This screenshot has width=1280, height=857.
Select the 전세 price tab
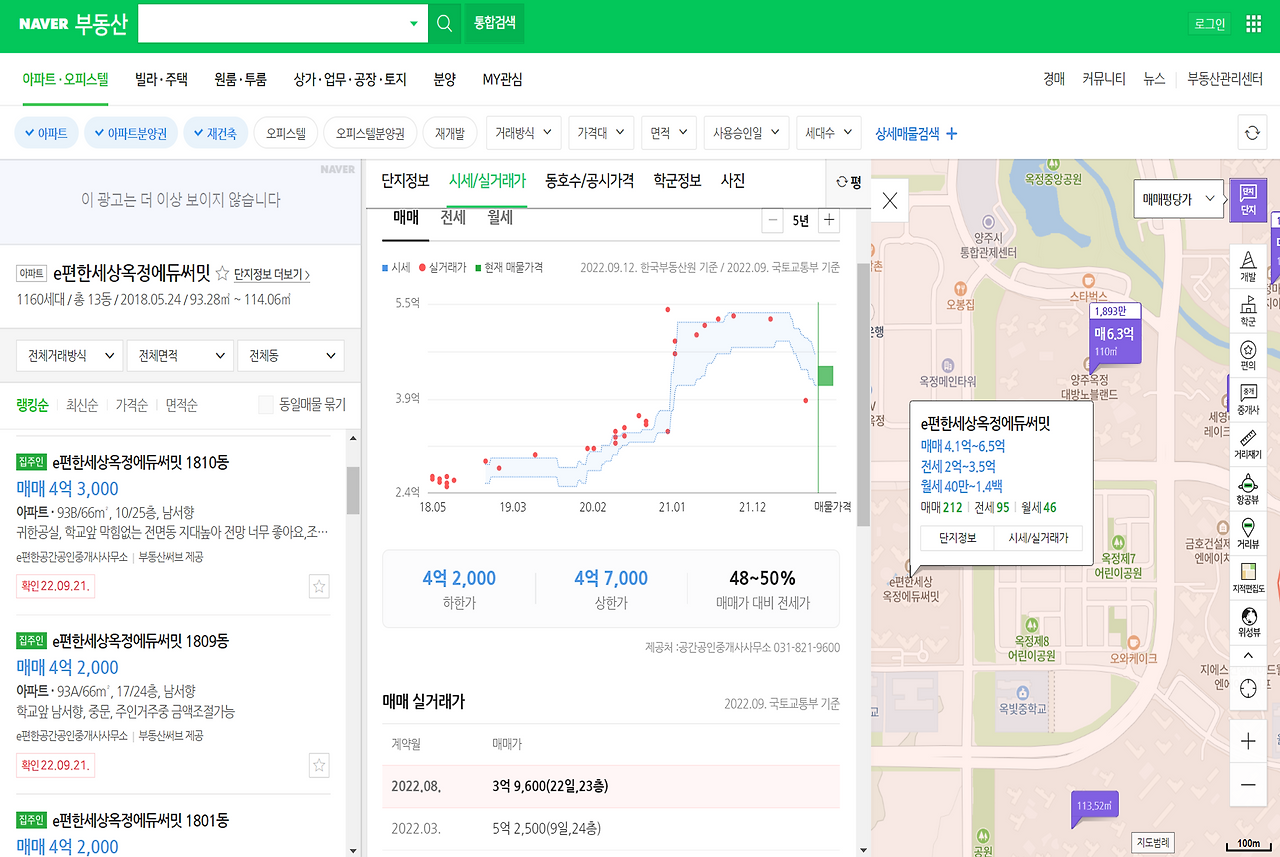click(x=453, y=218)
